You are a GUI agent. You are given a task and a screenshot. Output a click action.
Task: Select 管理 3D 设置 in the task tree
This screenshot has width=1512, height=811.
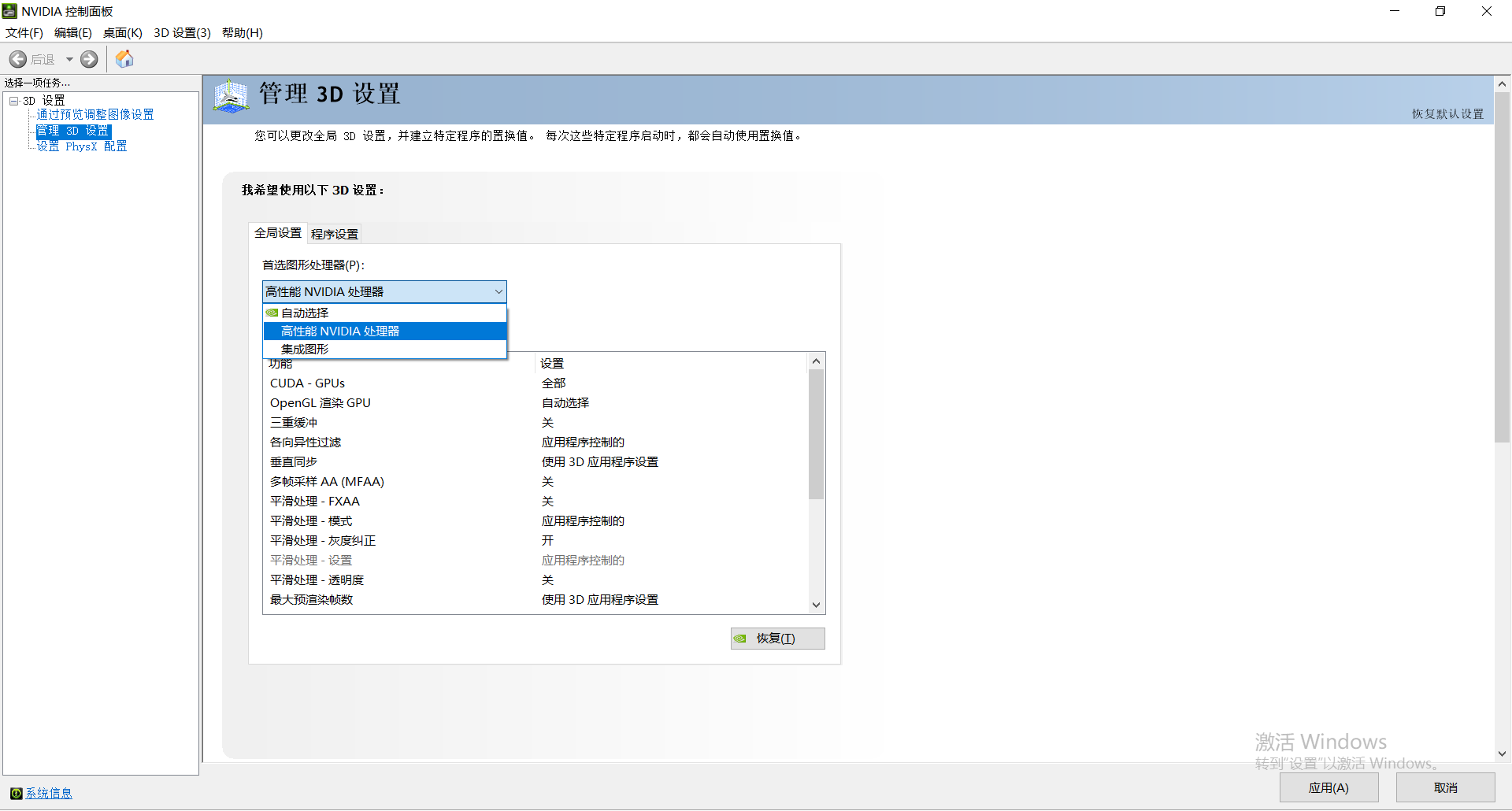click(73, 131)
